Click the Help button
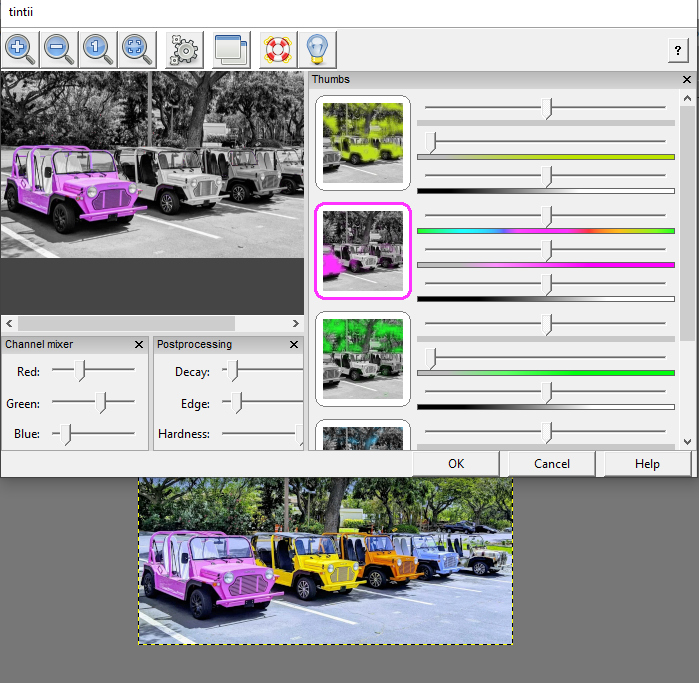 (x=647, y=464)
